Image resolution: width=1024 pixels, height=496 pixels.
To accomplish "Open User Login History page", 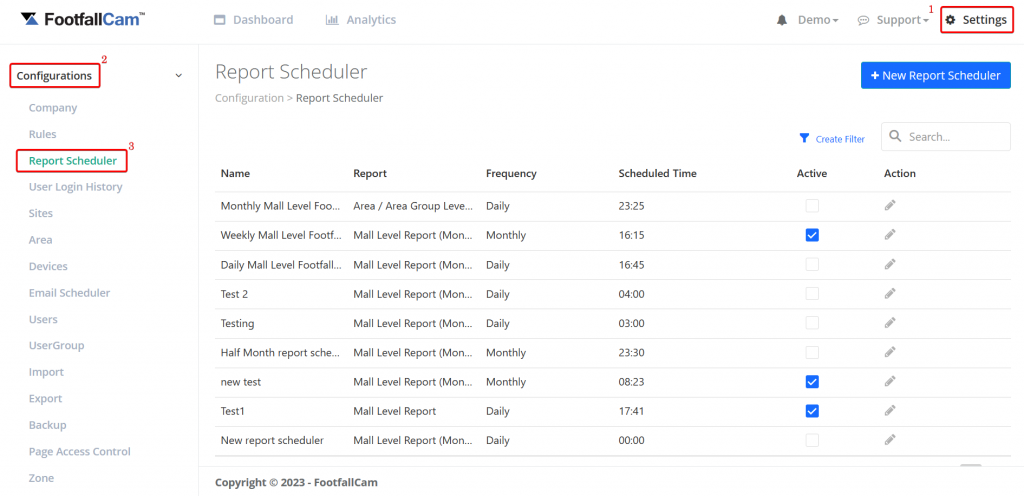I will 76,187.
